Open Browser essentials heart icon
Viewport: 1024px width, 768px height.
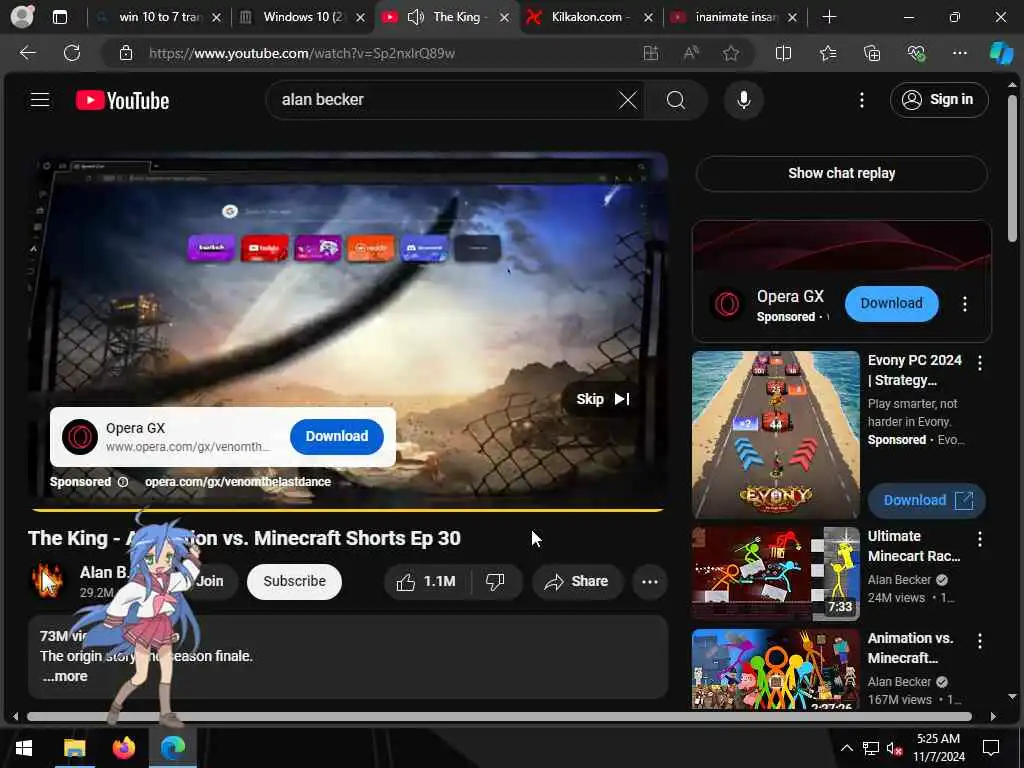point(916,54)
